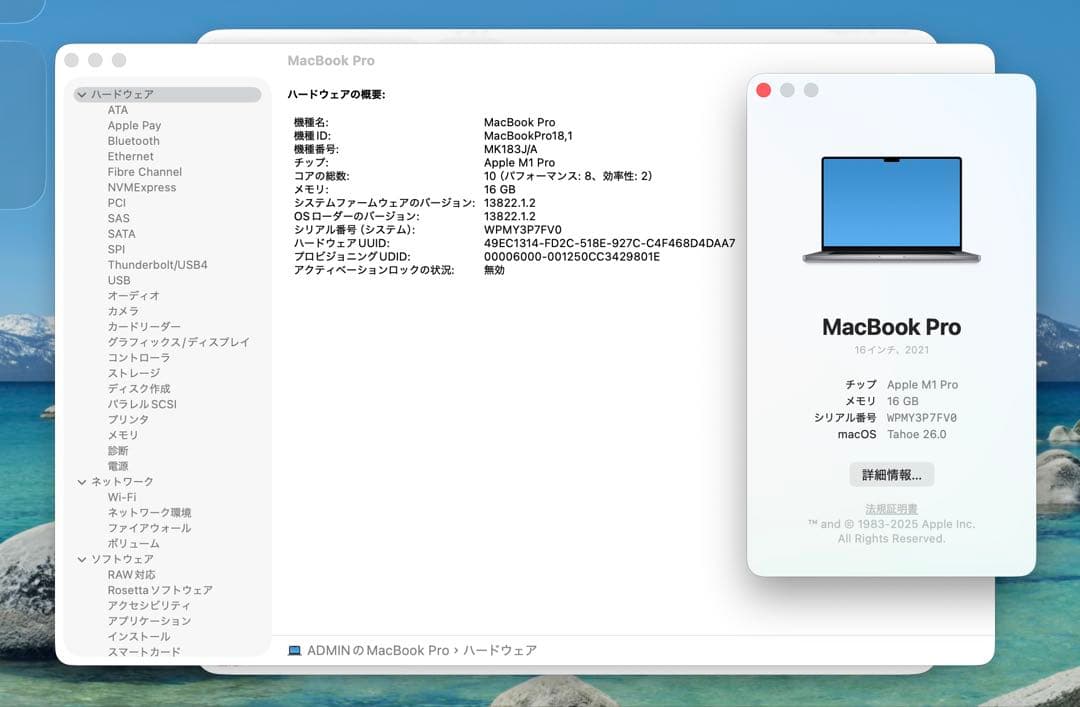Viewport: 1080px width, 707px height.
Task: Select コントローラ in the sidebar
Action: click(x=138, y=358)
